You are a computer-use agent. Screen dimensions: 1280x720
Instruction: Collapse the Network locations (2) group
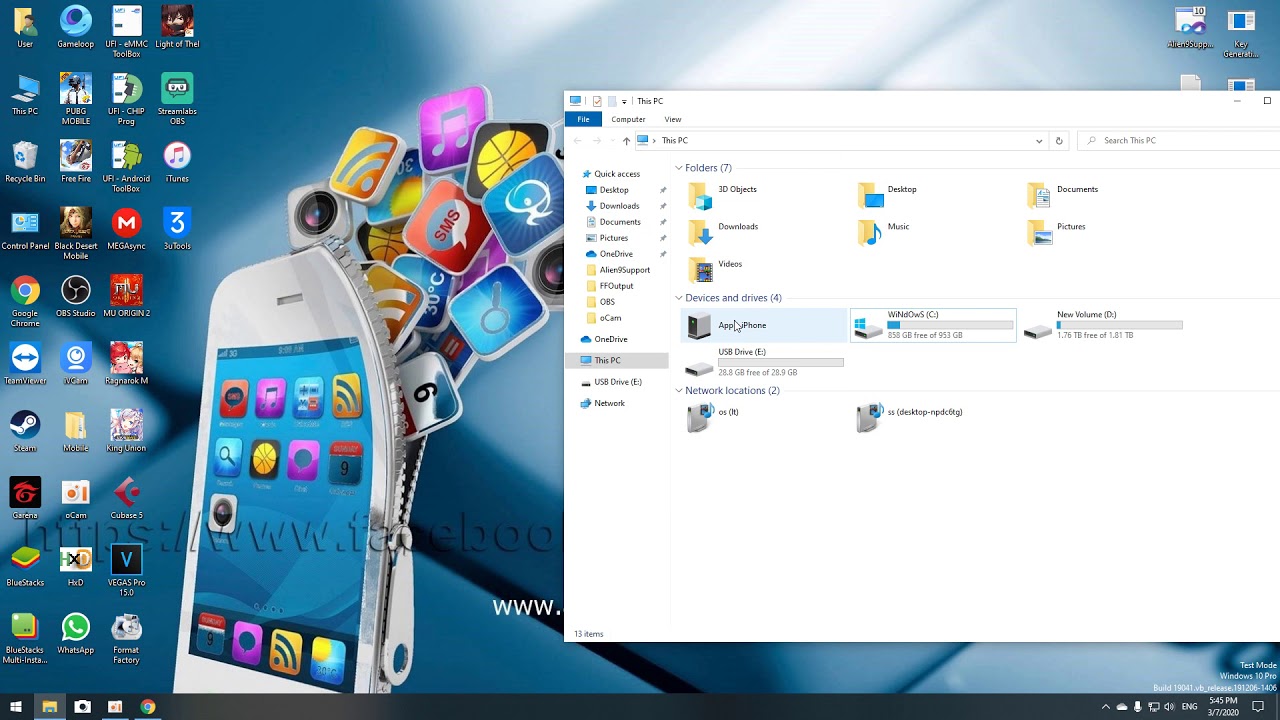pyautogui.click(x=679, y=391)
